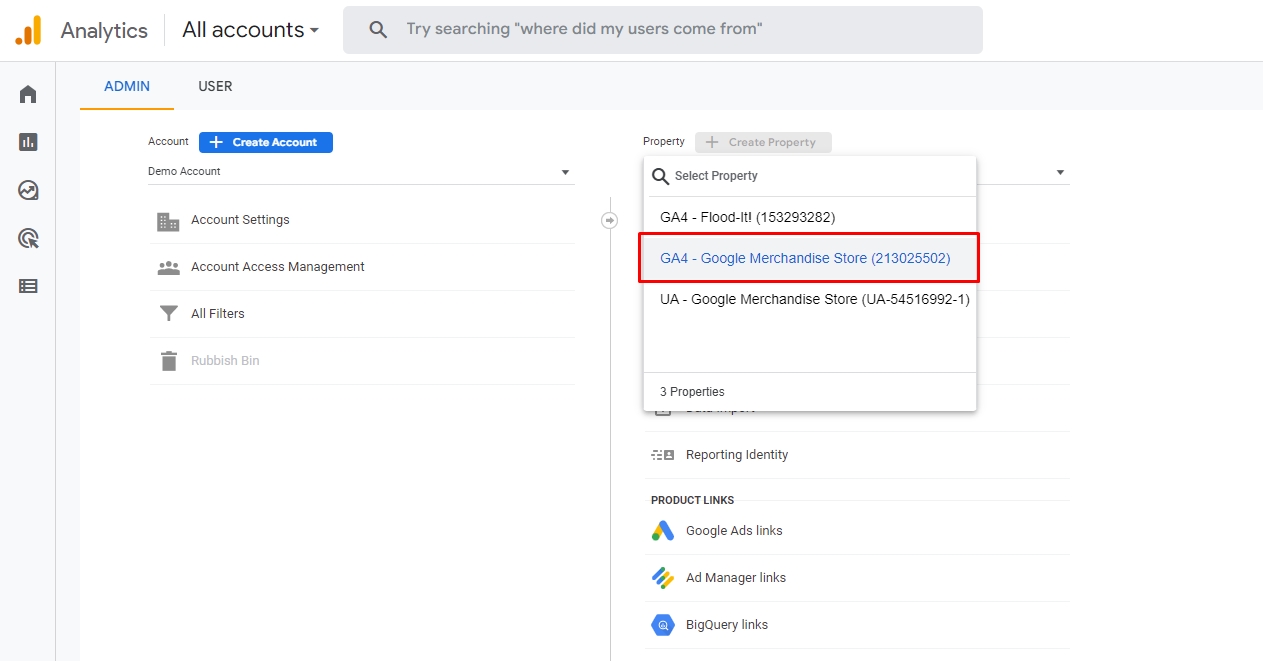
Task: Open the Reports bar chart sidebar icon
Action: tap(28, 142)
